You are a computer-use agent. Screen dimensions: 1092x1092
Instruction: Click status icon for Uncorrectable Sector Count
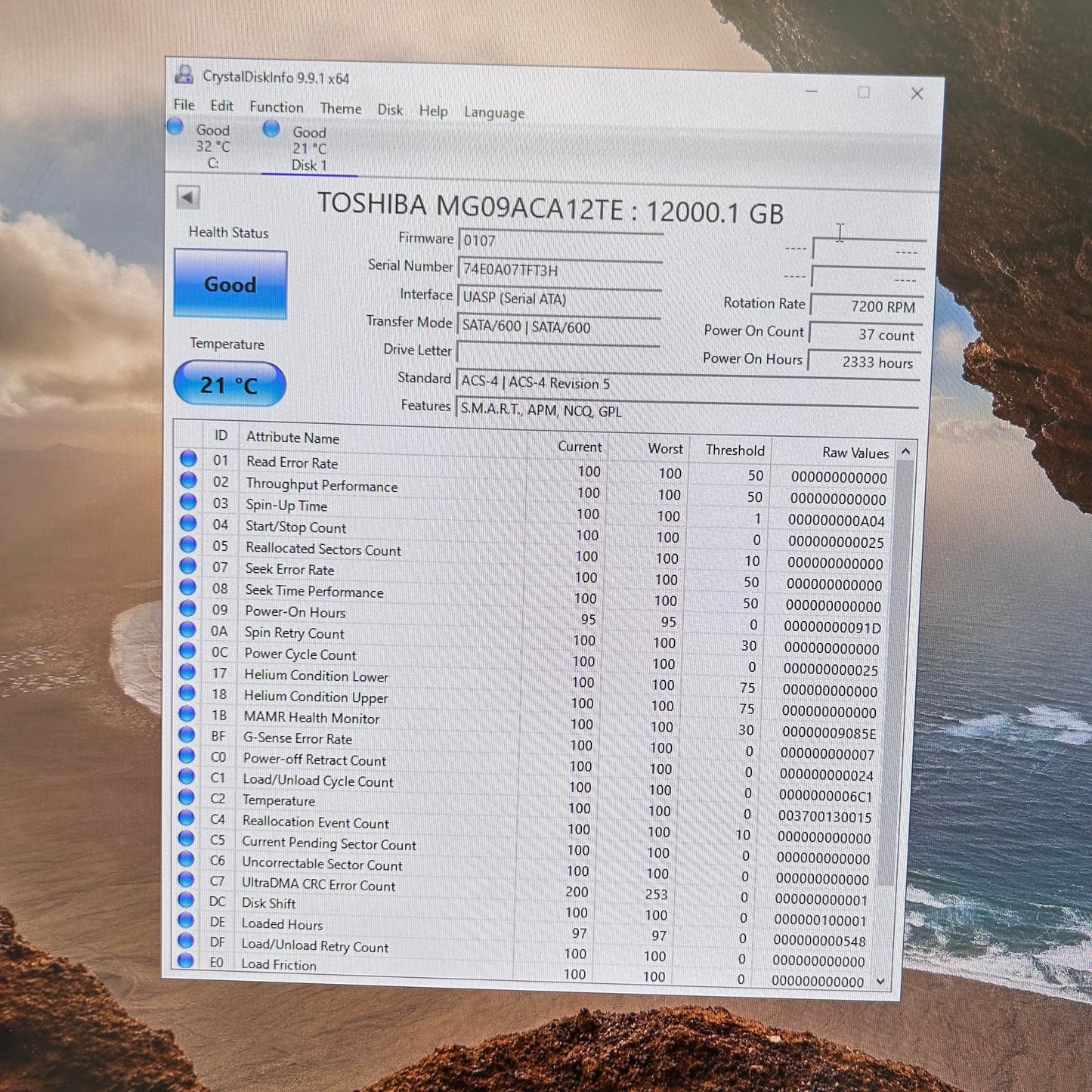point(186,858)
